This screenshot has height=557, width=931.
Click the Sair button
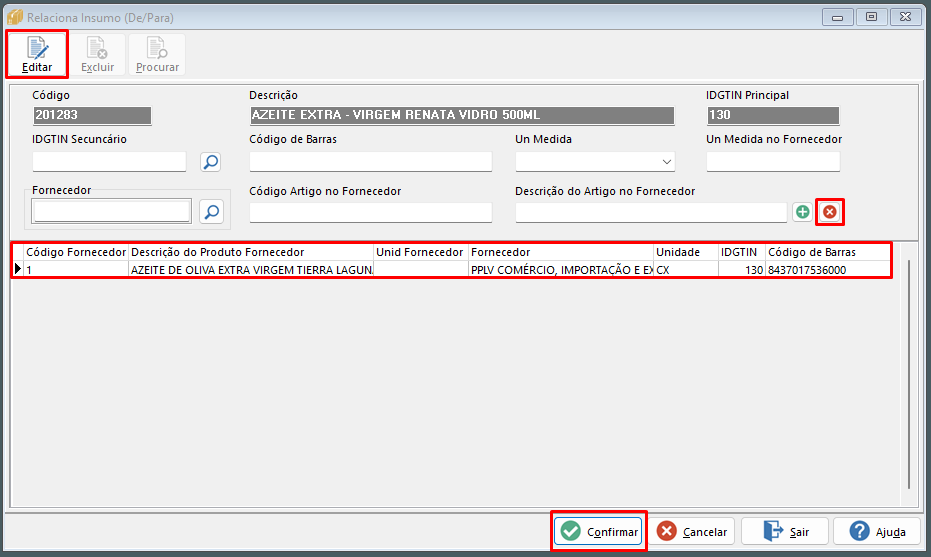785,531
